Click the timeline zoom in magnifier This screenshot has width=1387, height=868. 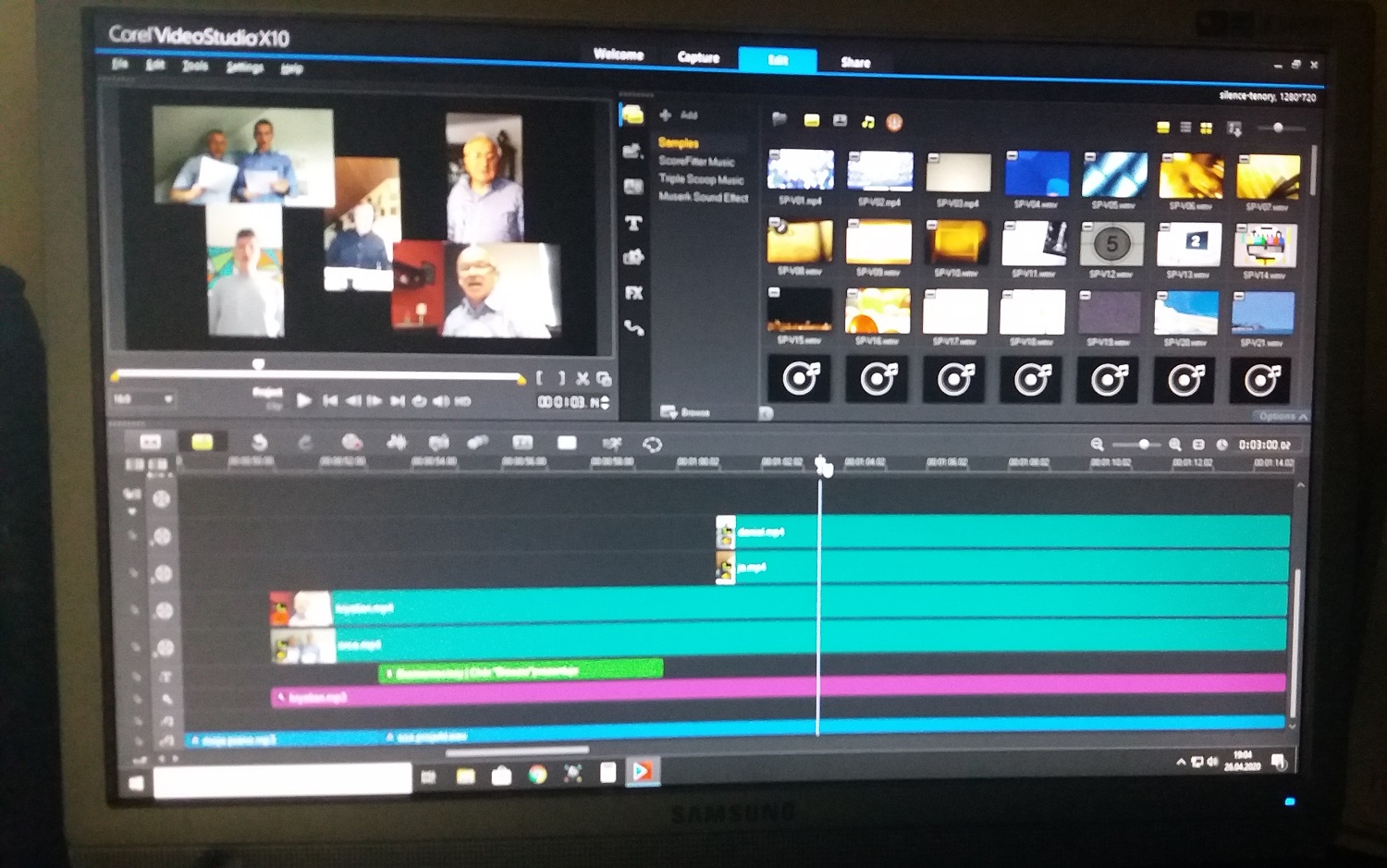(1174, 445)
